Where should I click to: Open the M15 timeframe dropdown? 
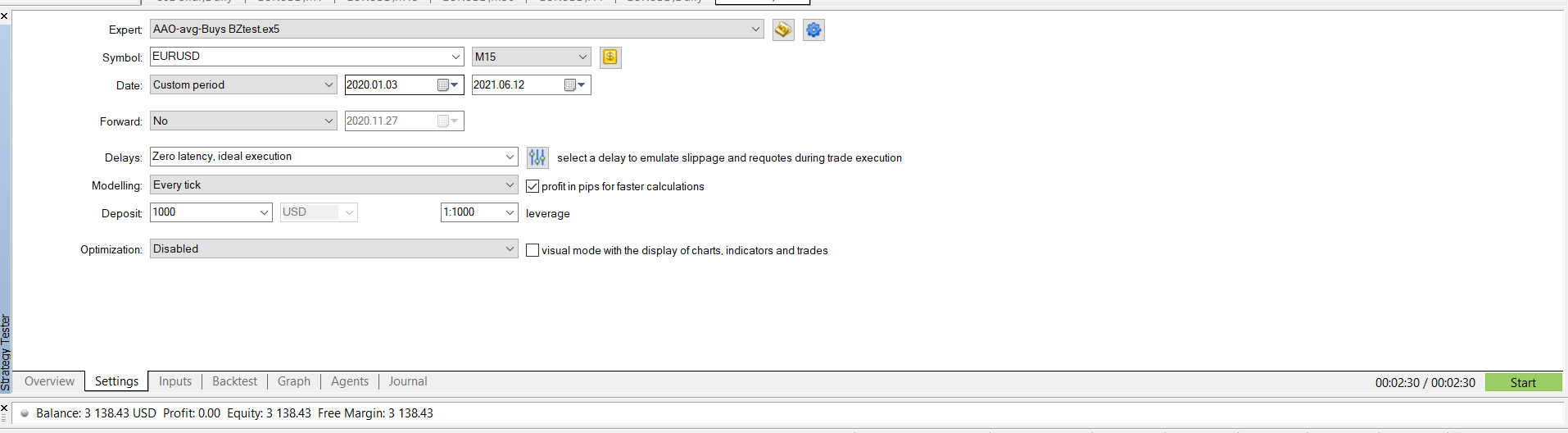(x=532, y=57)
